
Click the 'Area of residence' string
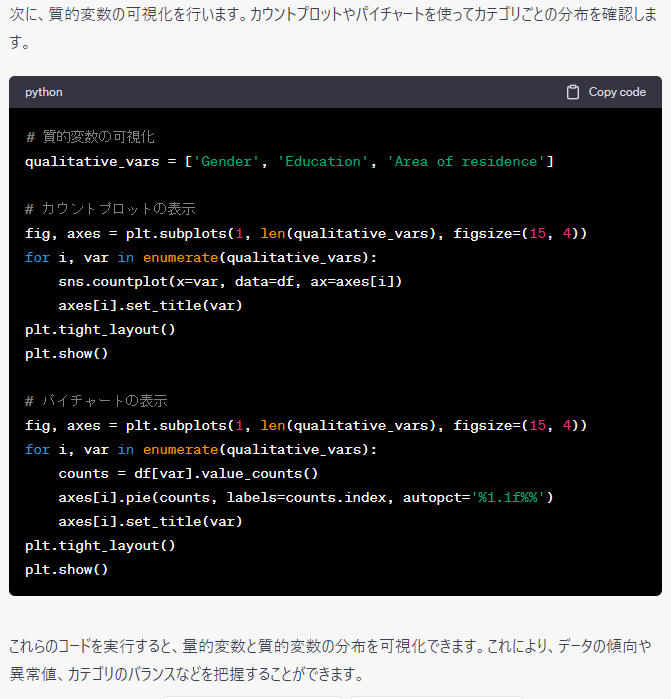[x=465, y=161]
